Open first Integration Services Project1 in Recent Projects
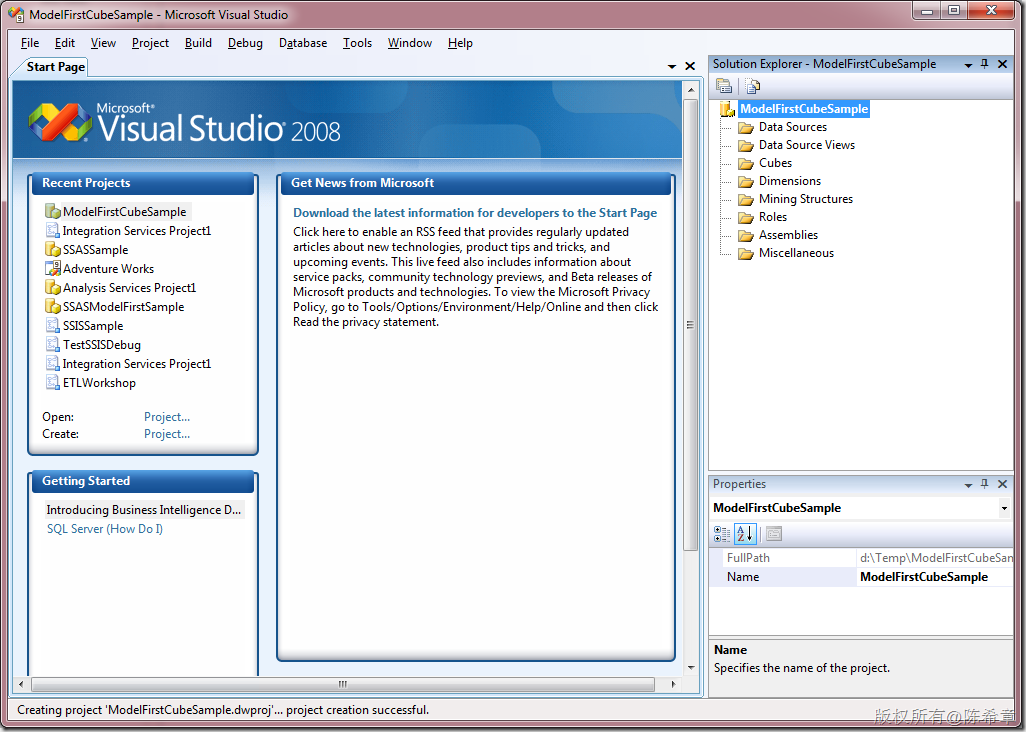Screen dimensions: 1026x732 click(x=137, y=230)
